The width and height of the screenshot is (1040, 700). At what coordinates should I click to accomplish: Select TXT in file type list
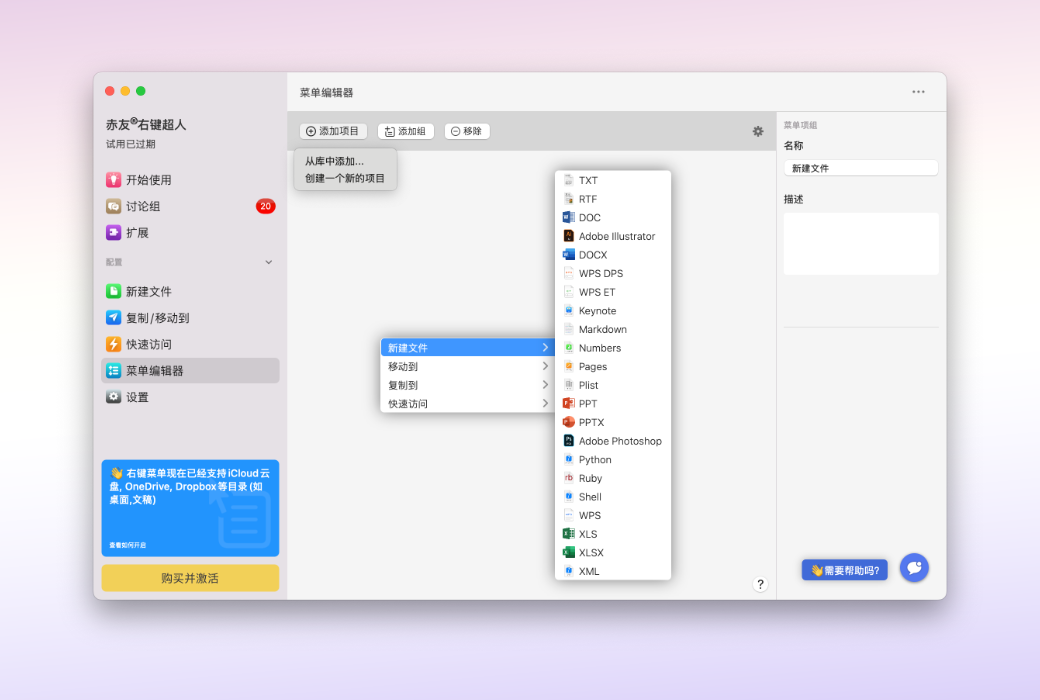[613, 180]
